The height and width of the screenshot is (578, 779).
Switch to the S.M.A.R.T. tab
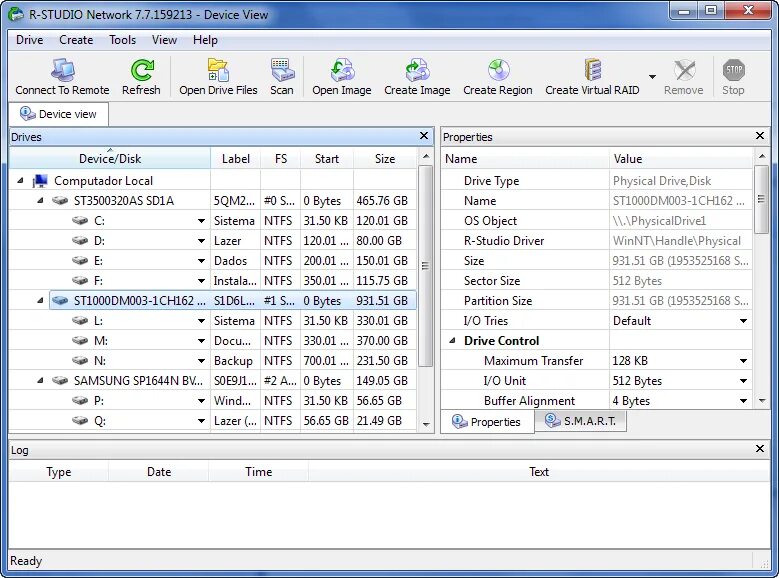[580, 421]
